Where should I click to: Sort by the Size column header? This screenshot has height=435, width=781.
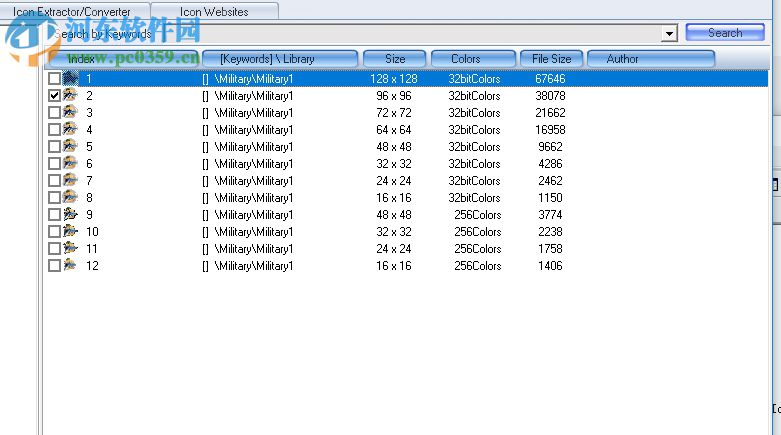click(394, 59)
